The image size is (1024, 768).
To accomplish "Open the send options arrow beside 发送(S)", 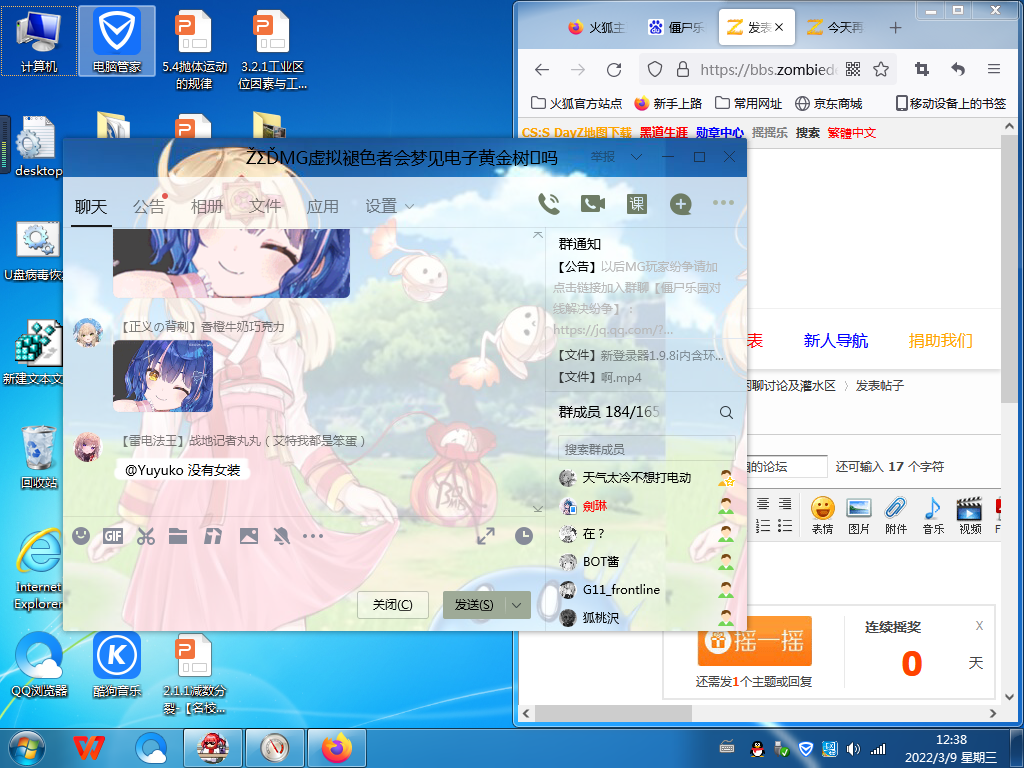I will [517, 605].
